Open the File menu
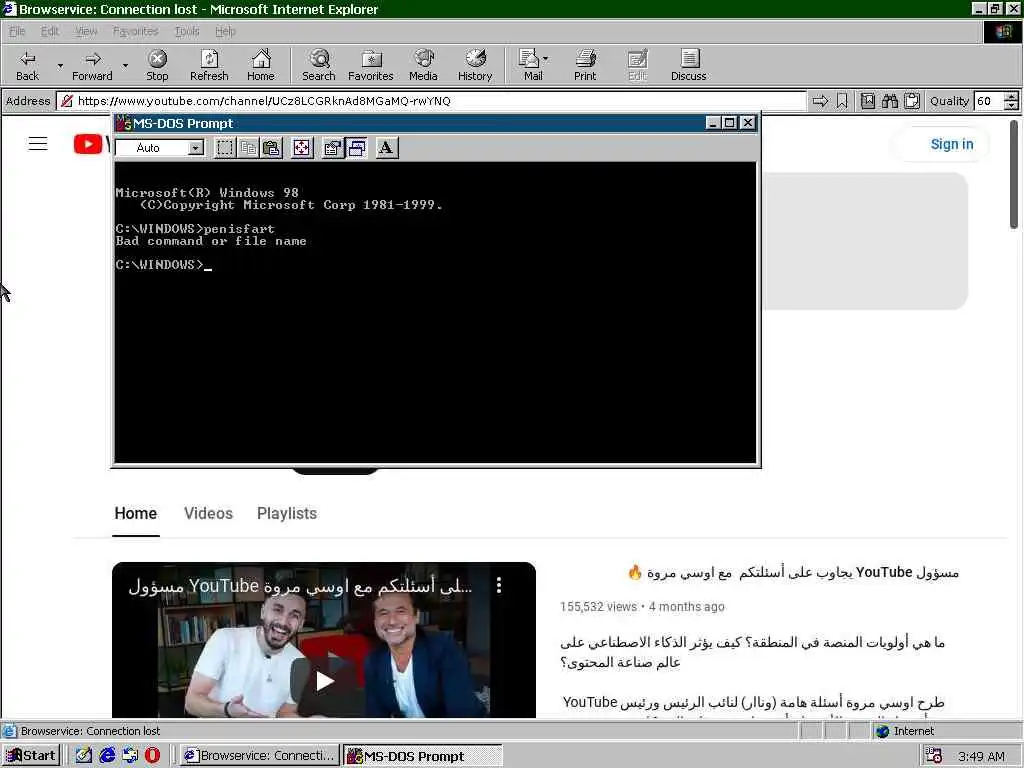The image size is (1024, 768). (x=17, y=31)
